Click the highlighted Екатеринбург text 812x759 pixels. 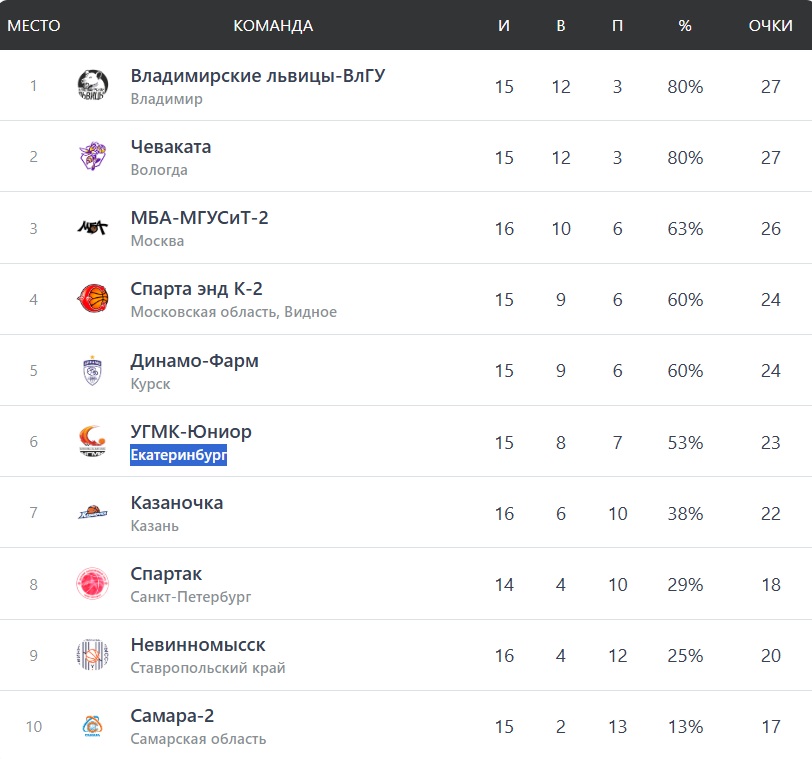coord(179,456)
